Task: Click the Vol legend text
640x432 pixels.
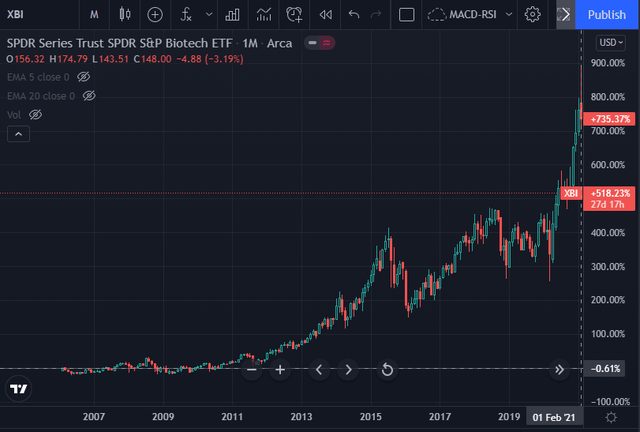Action: pos(14,115)
